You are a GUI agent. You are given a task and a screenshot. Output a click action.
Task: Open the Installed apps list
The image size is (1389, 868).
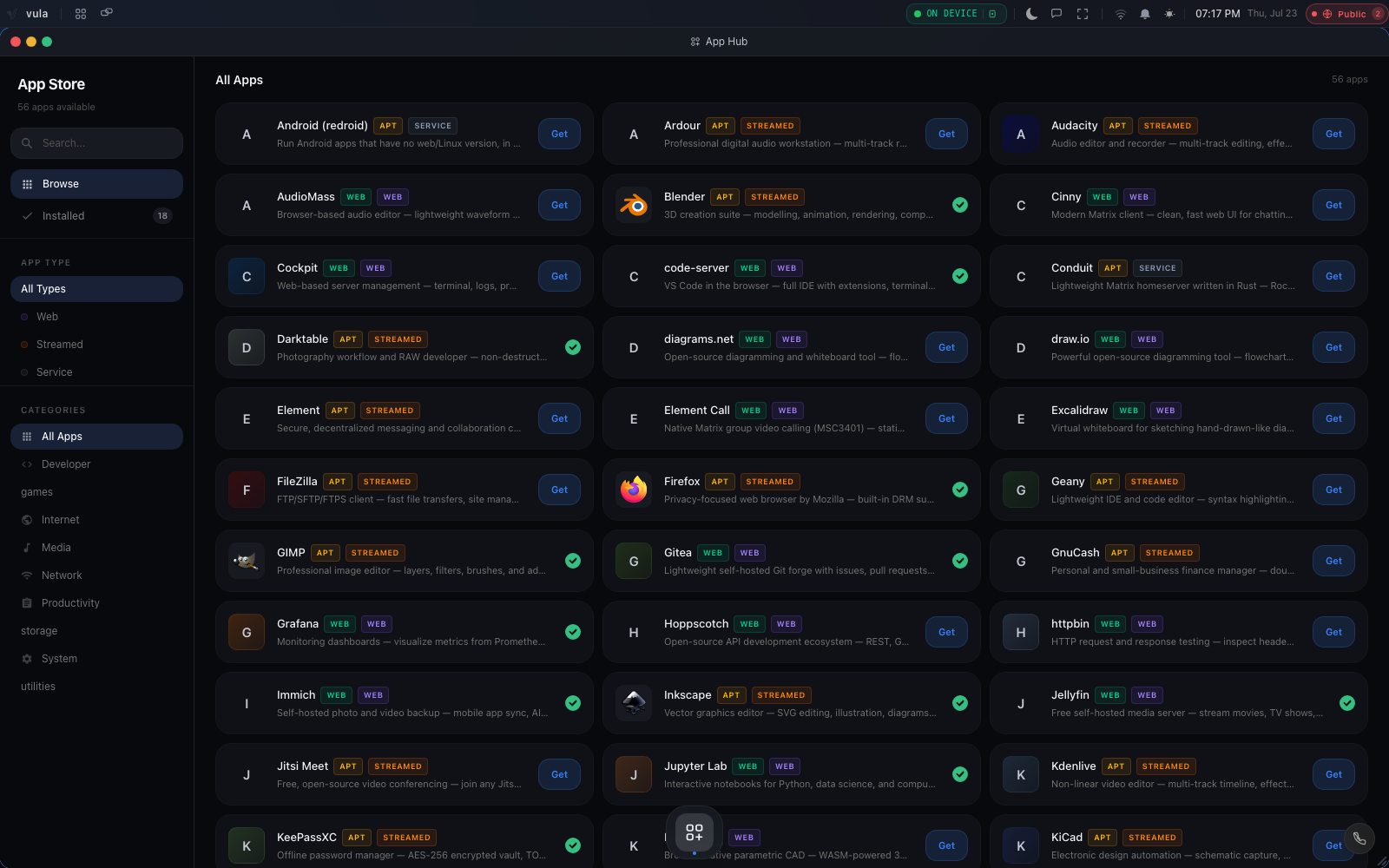coord(96,216)
